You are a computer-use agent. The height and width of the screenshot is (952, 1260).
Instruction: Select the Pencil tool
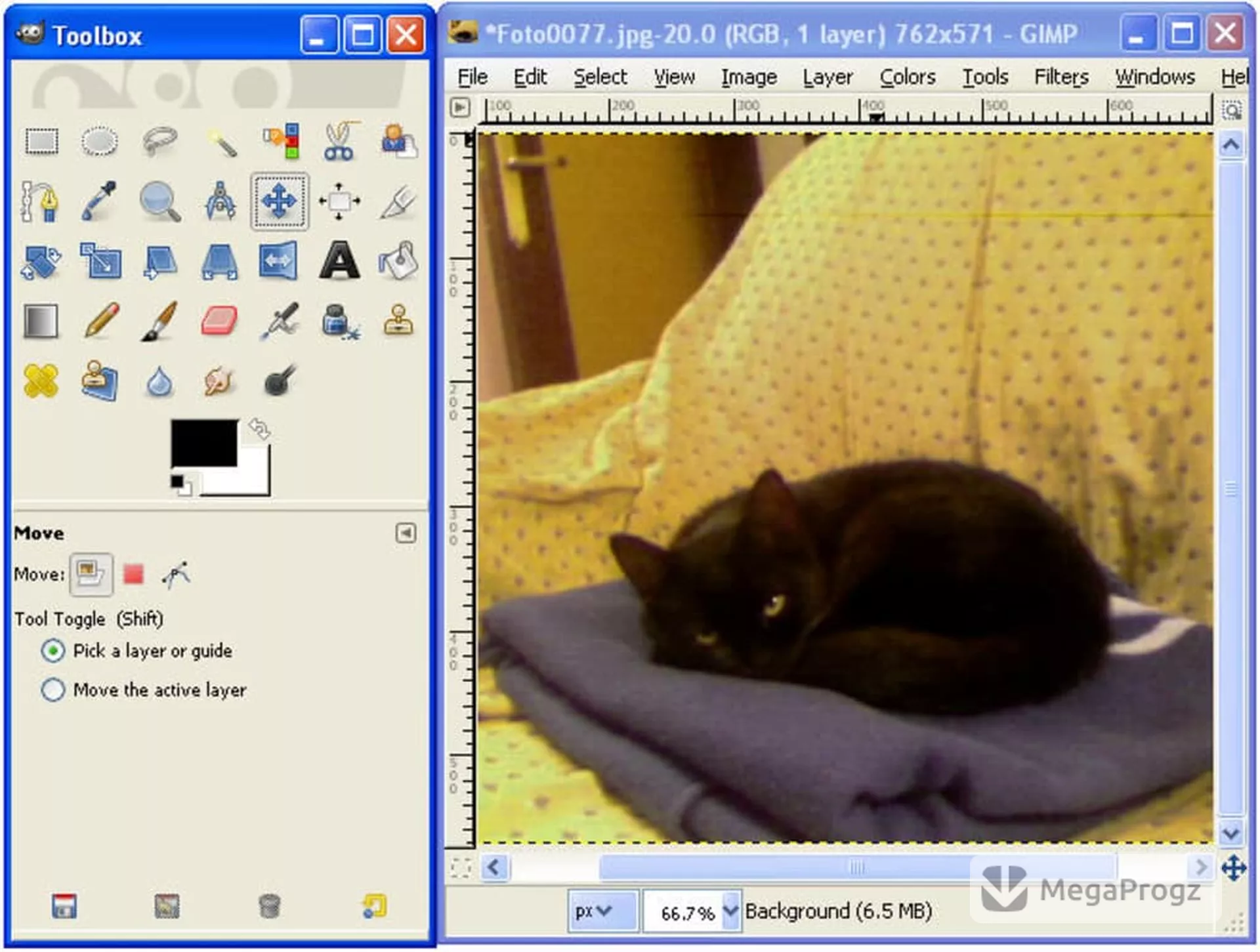tap(101, 320)
